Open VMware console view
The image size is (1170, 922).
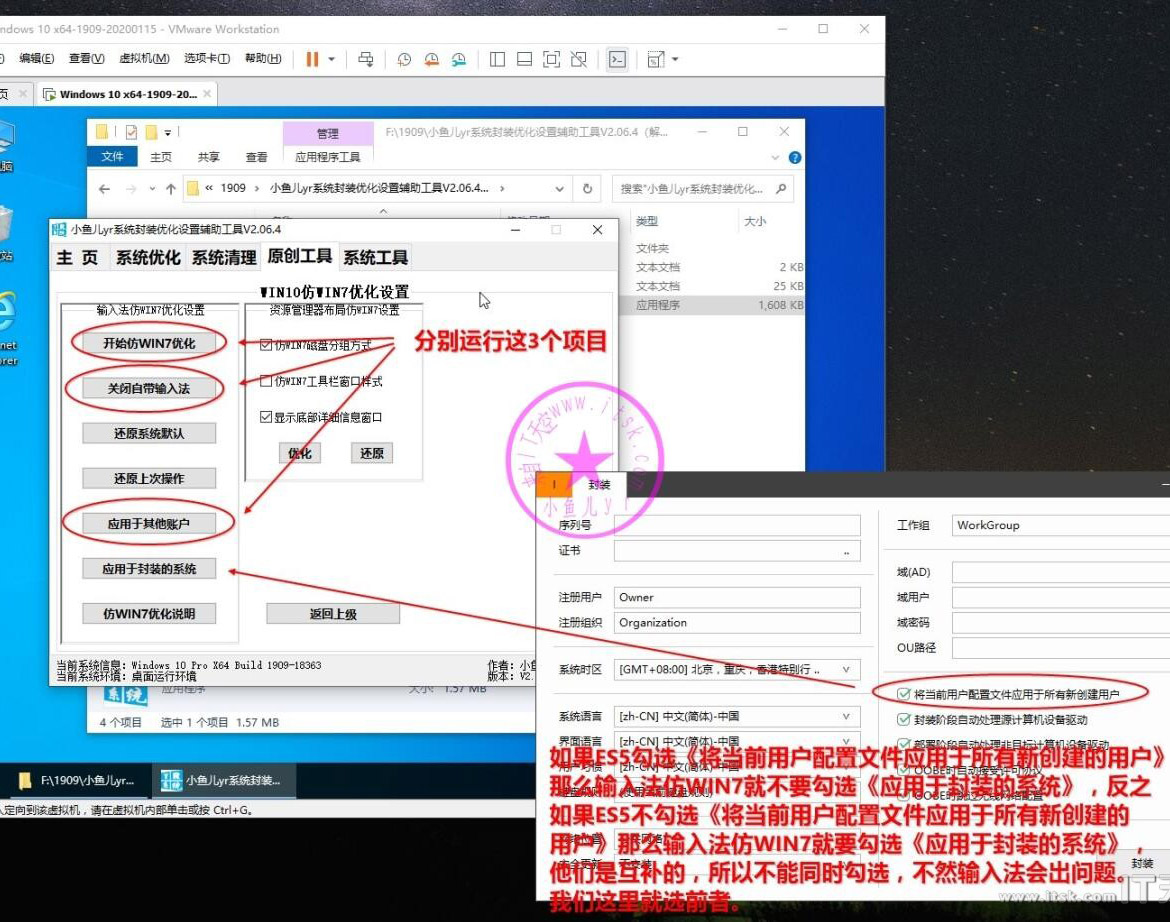pyautogui.click(x=617, y=59)
